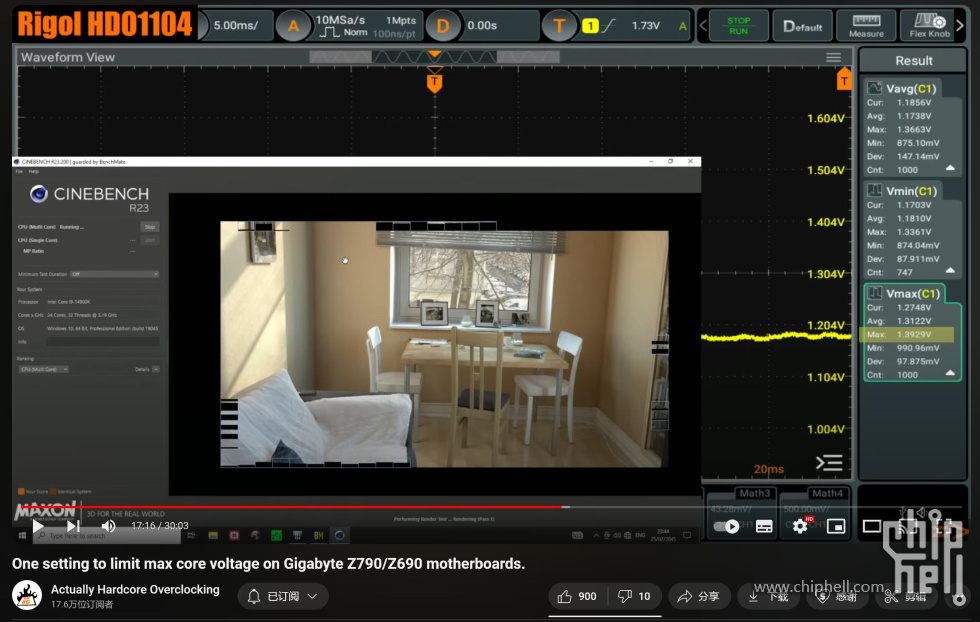
Task: Click the Windows Start button in the video
Action: click(22, 536)
